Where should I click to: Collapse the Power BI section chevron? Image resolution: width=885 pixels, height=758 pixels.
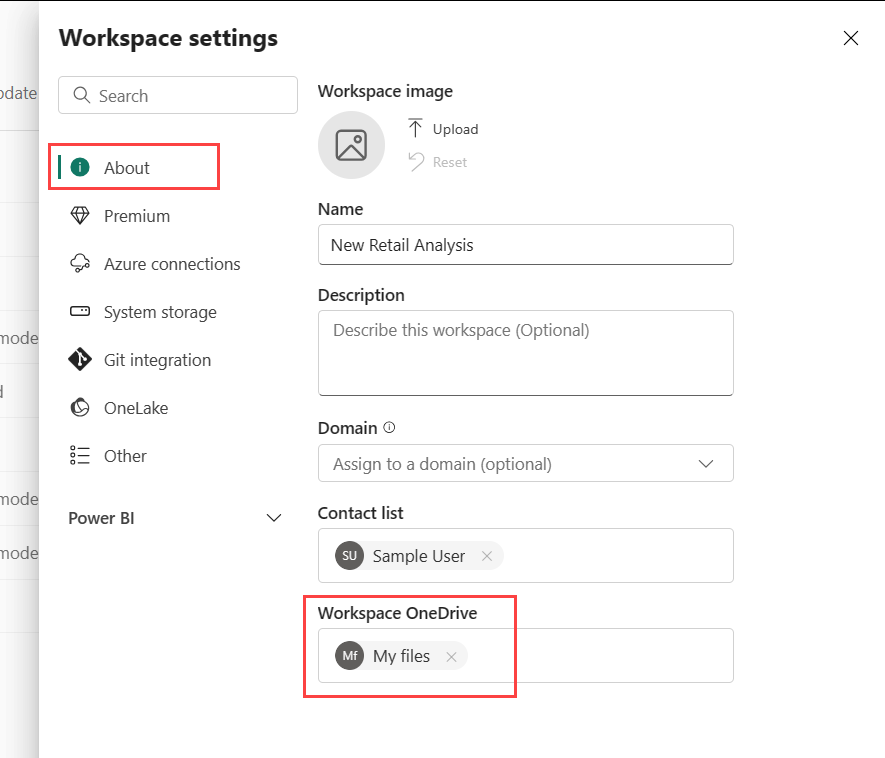274,518
